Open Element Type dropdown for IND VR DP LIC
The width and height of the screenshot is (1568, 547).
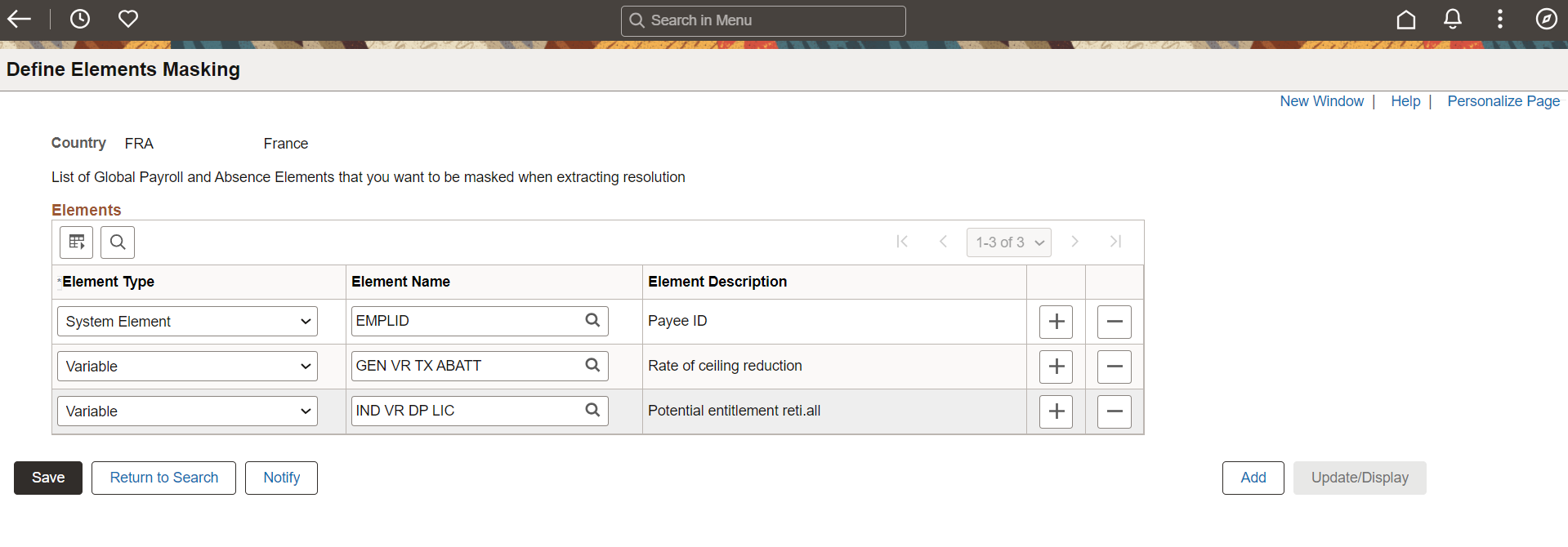187,411
